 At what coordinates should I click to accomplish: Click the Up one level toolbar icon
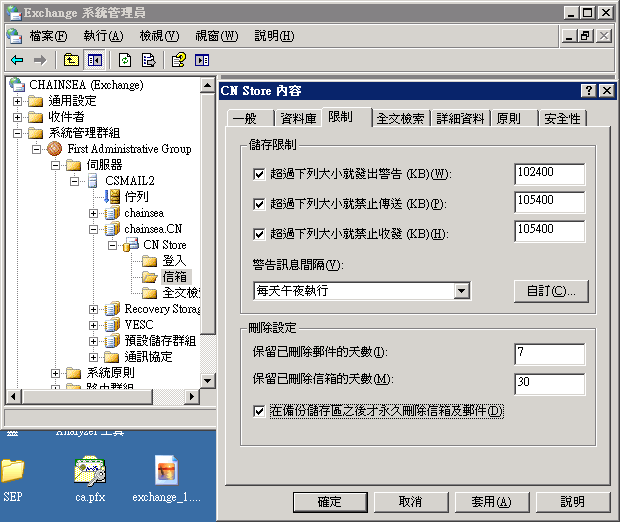coord(71,61)
